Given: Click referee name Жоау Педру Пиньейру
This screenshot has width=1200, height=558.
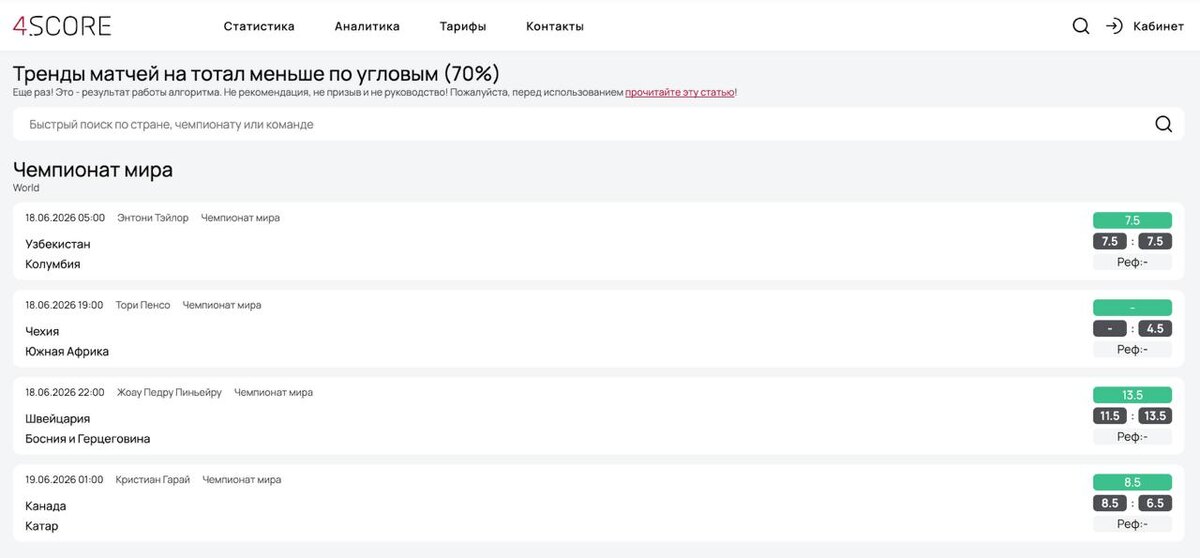Looking at the screenshot, I should click(170, 392).
